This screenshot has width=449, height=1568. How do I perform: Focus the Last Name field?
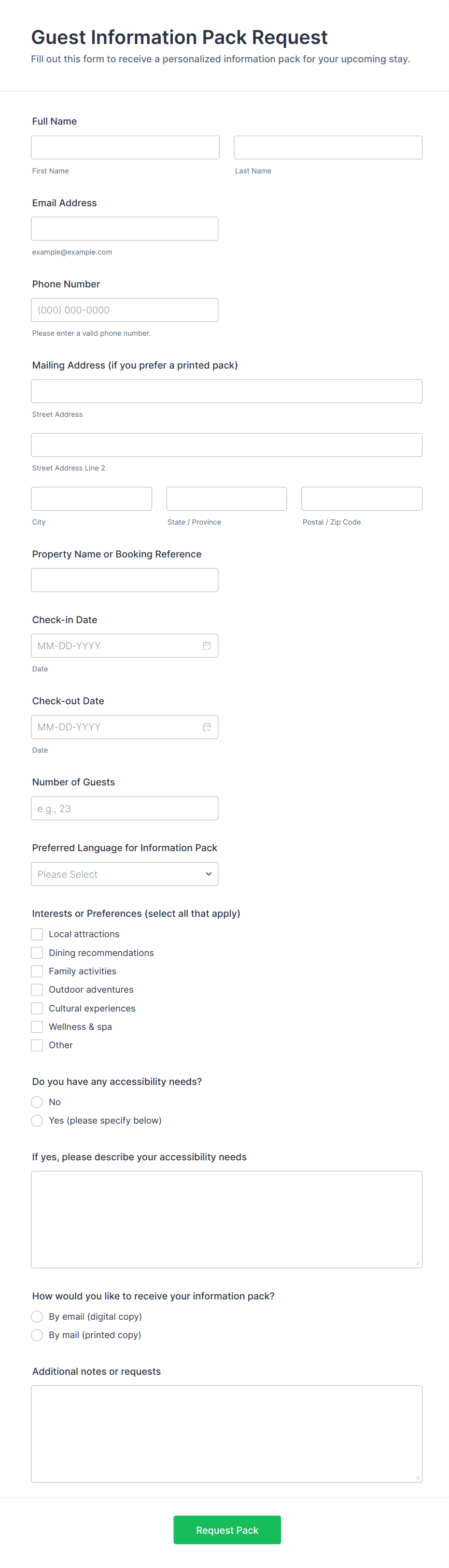coord(328,147)
